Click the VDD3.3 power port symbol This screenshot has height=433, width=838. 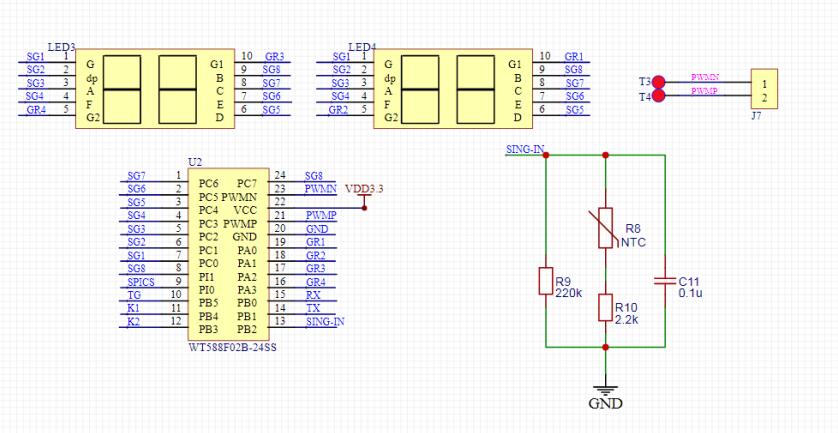364,195
